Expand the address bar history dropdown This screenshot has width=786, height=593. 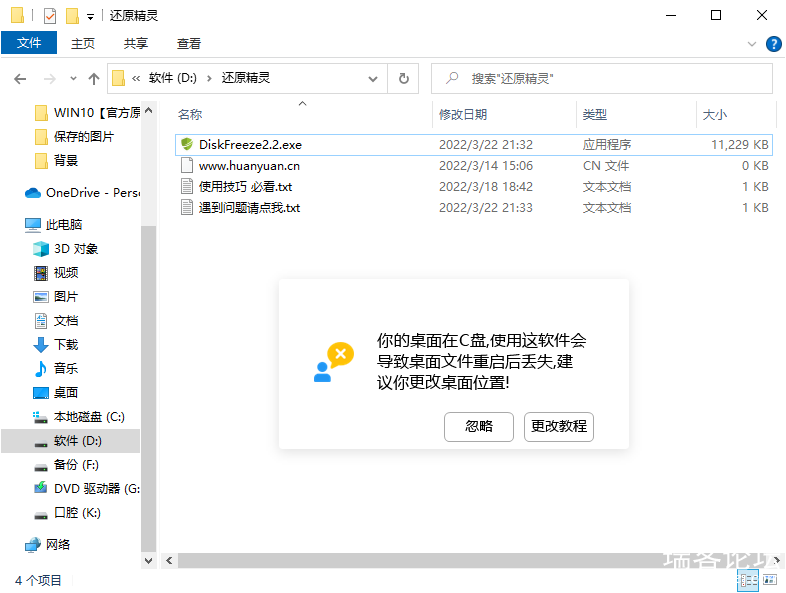(373, 78)
